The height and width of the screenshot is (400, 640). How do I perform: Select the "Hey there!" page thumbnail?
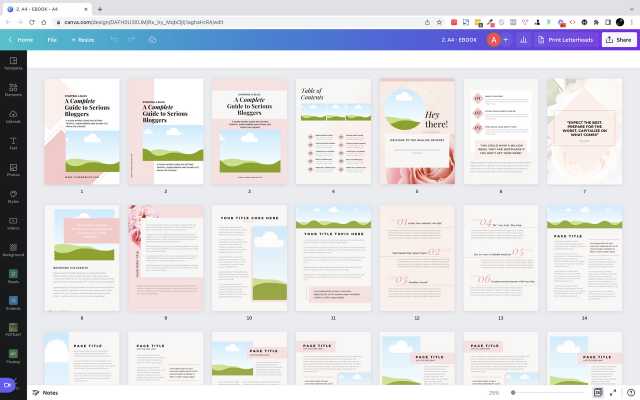(x=417, y=131)
